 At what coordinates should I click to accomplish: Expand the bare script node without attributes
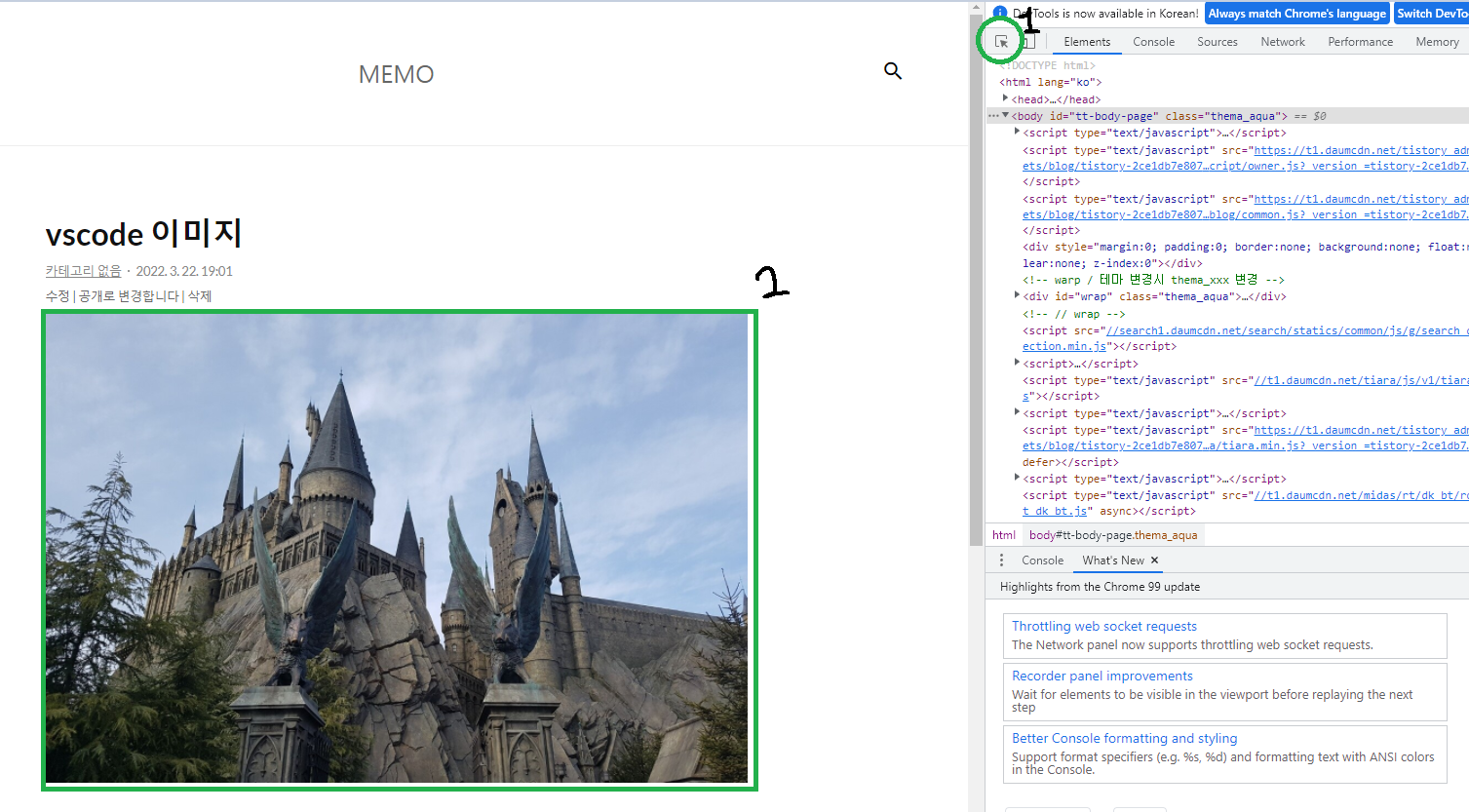pyautogui.click(x=1017, y=363)
